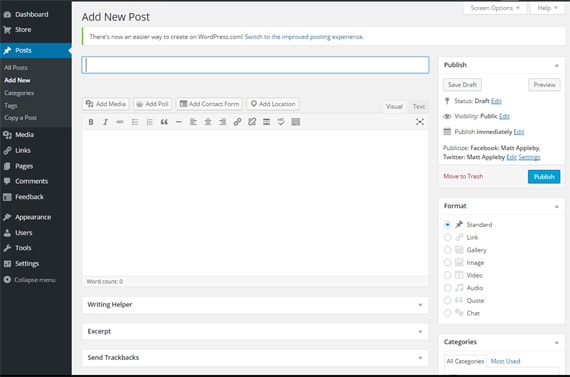Image resolution: width=570 pixels, height=377 pixels.
Task: Click Move to Trash link
Action: click(x=463, y=176)
